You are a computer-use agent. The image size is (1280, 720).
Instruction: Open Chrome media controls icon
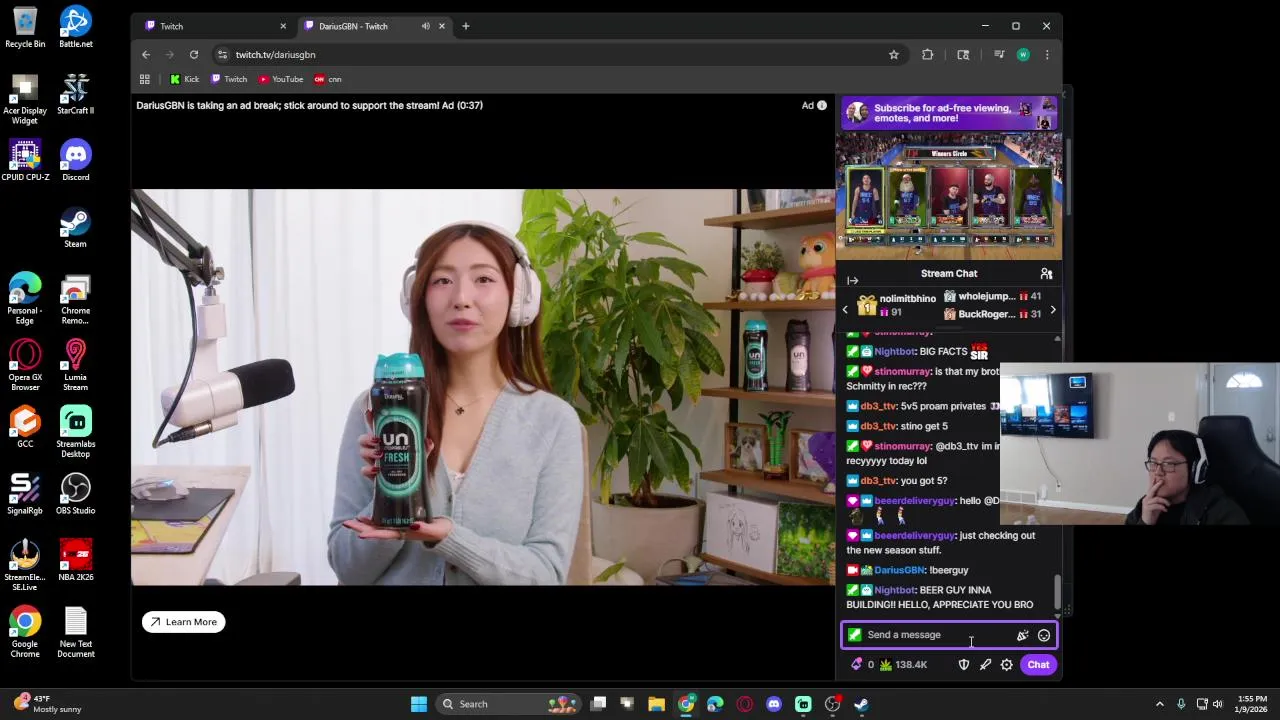tap(999, 55)
